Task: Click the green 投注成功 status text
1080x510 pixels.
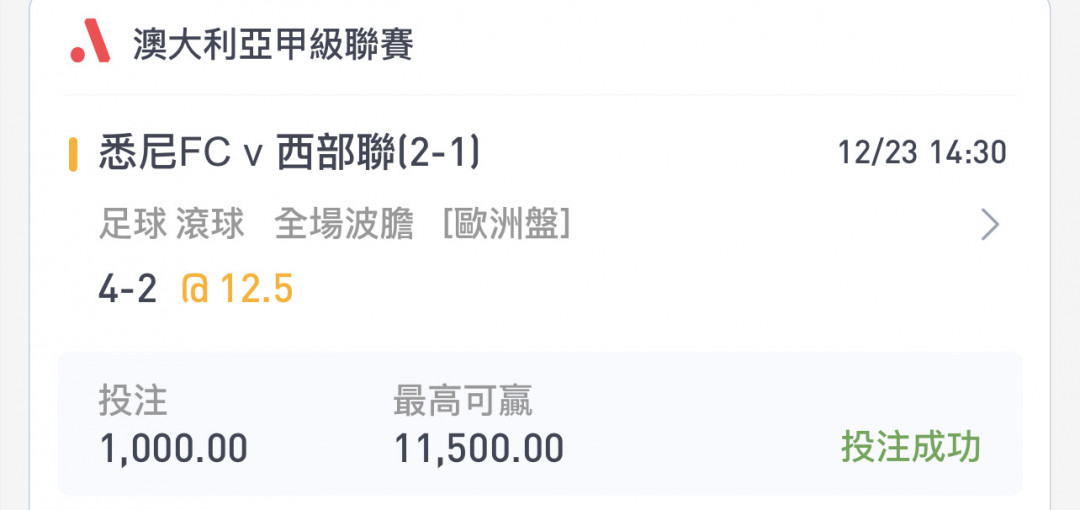Action: (911, 448)
